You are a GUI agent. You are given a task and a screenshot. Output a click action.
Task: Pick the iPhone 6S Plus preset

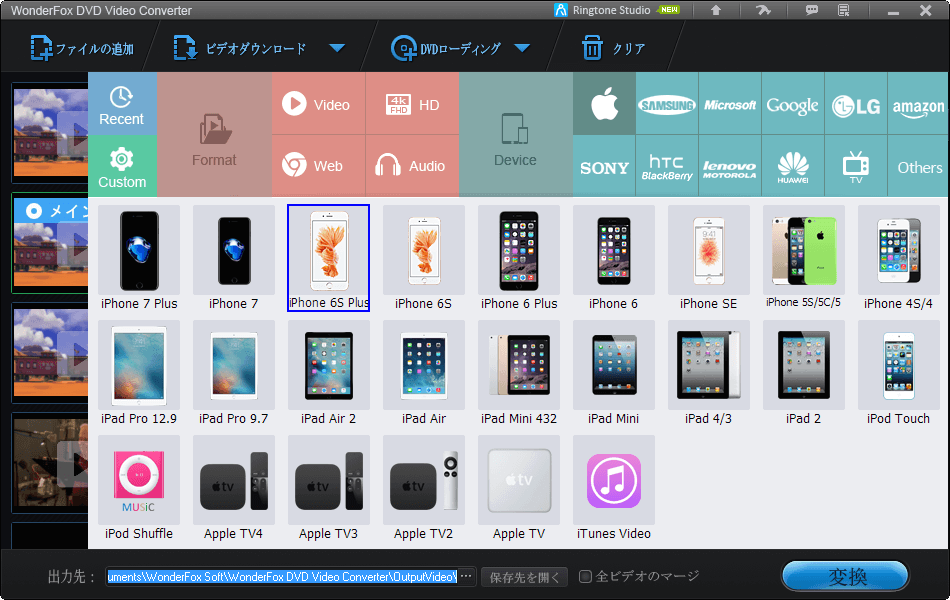(328, 258)
